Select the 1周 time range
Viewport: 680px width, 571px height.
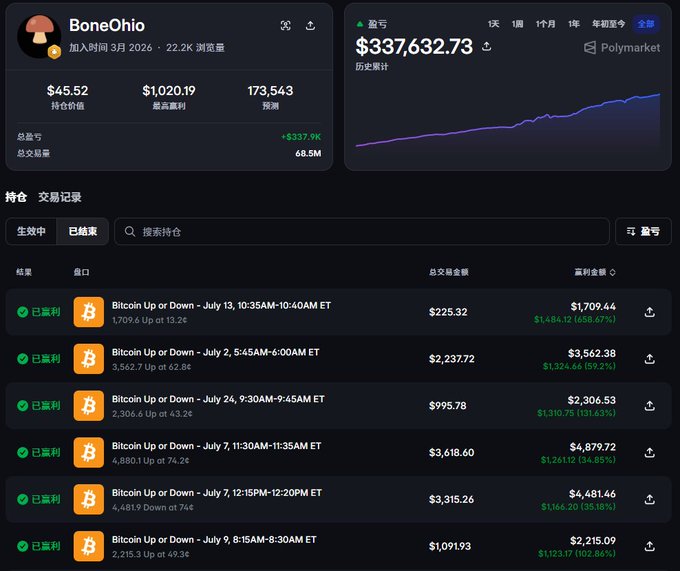click(x=517, y=24)
